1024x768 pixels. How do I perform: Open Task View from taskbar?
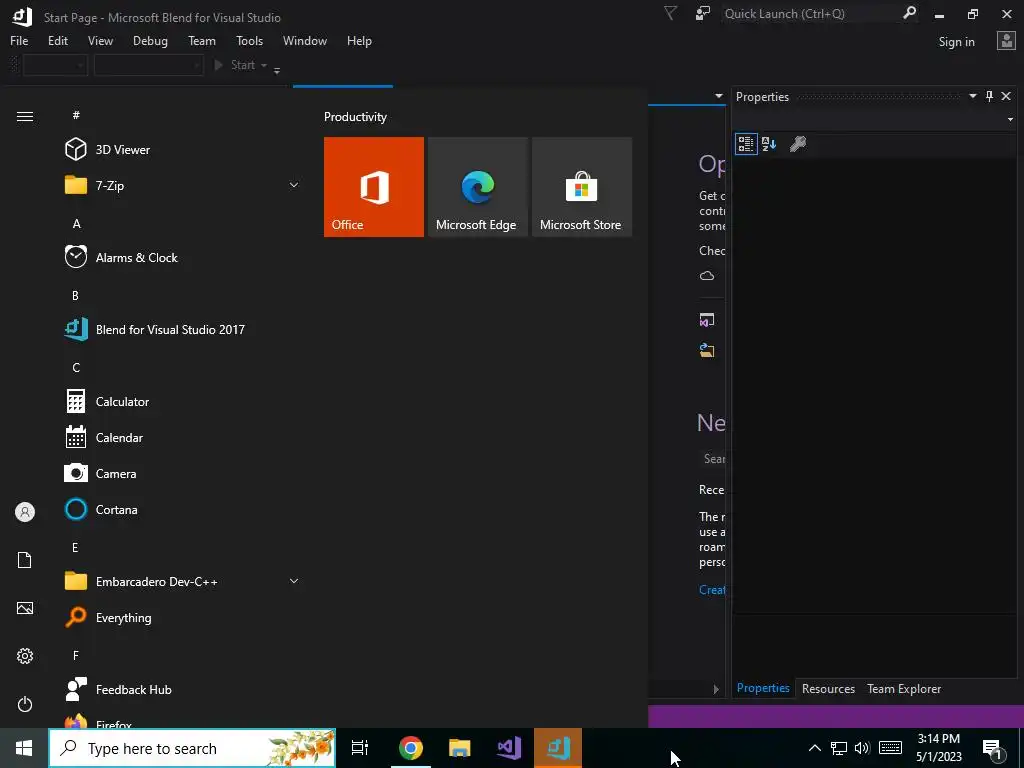point(360,748)
